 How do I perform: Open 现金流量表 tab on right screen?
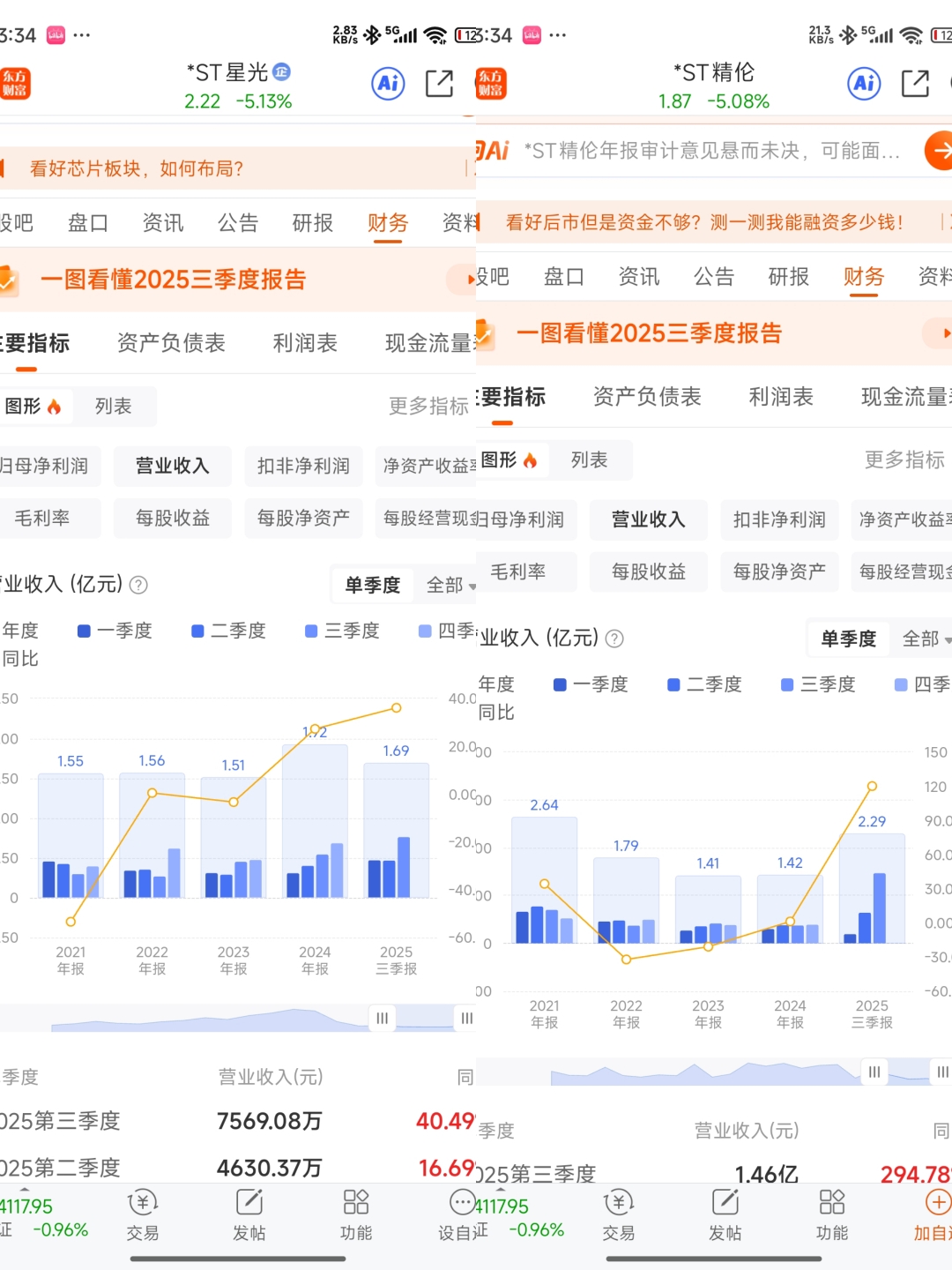tap(906, 397)
